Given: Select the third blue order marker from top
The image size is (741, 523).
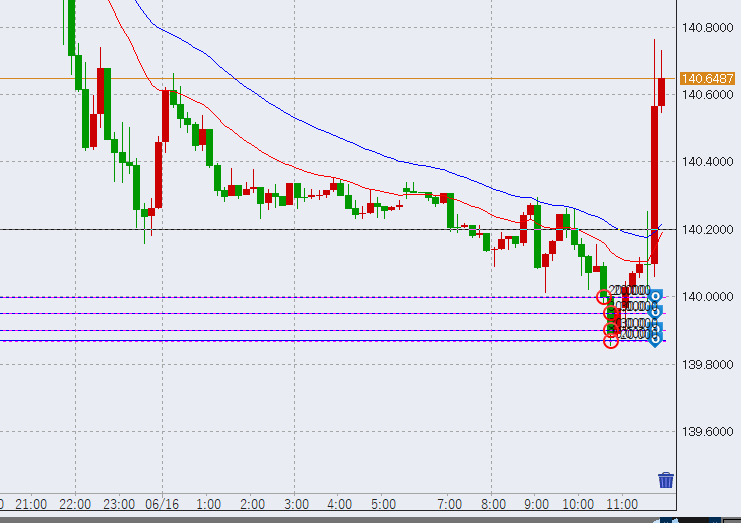Looking at the screenshot, I should coord(655,328).
